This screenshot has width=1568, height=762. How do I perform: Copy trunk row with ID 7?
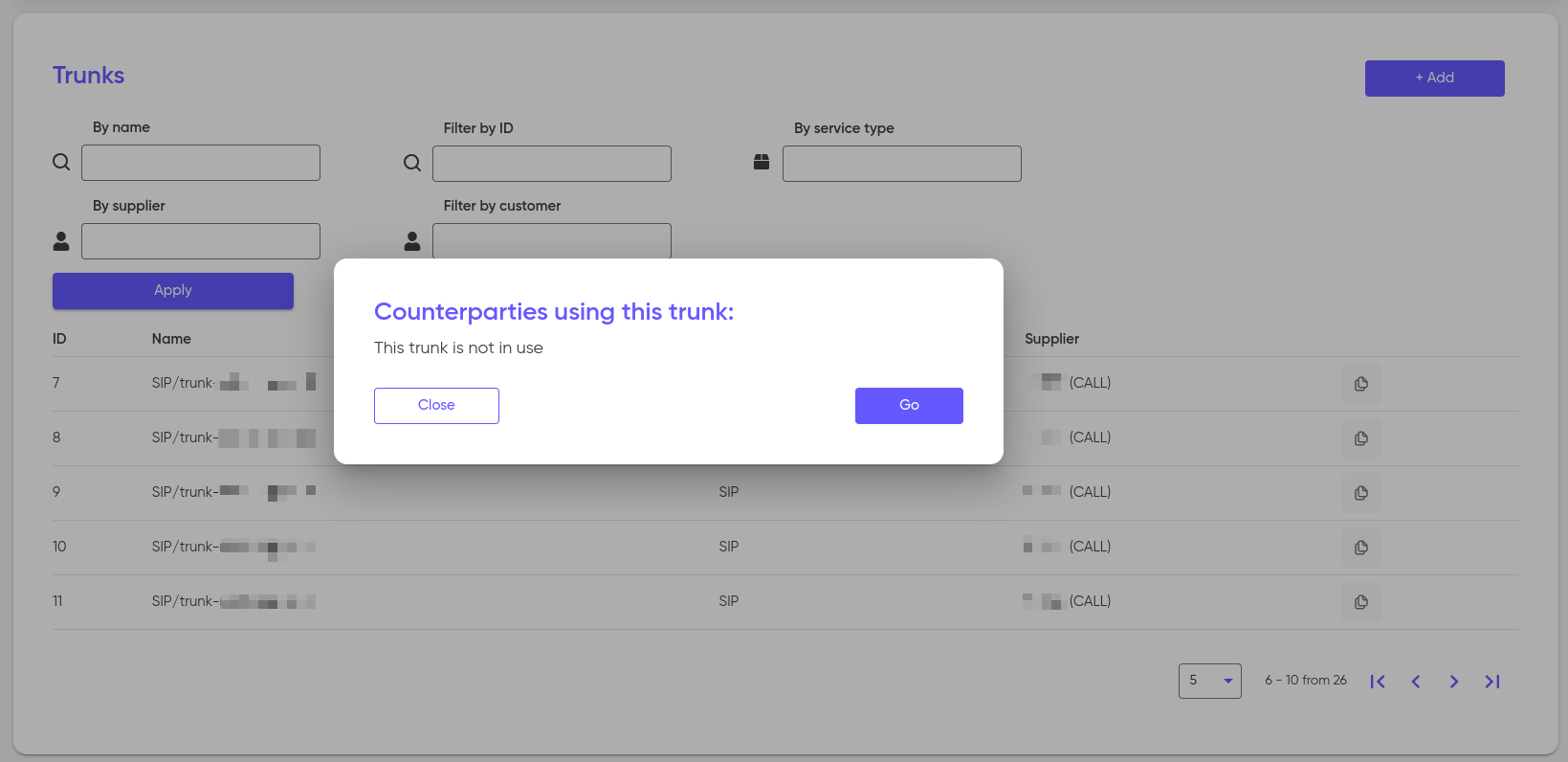[x=1361, y=384]
